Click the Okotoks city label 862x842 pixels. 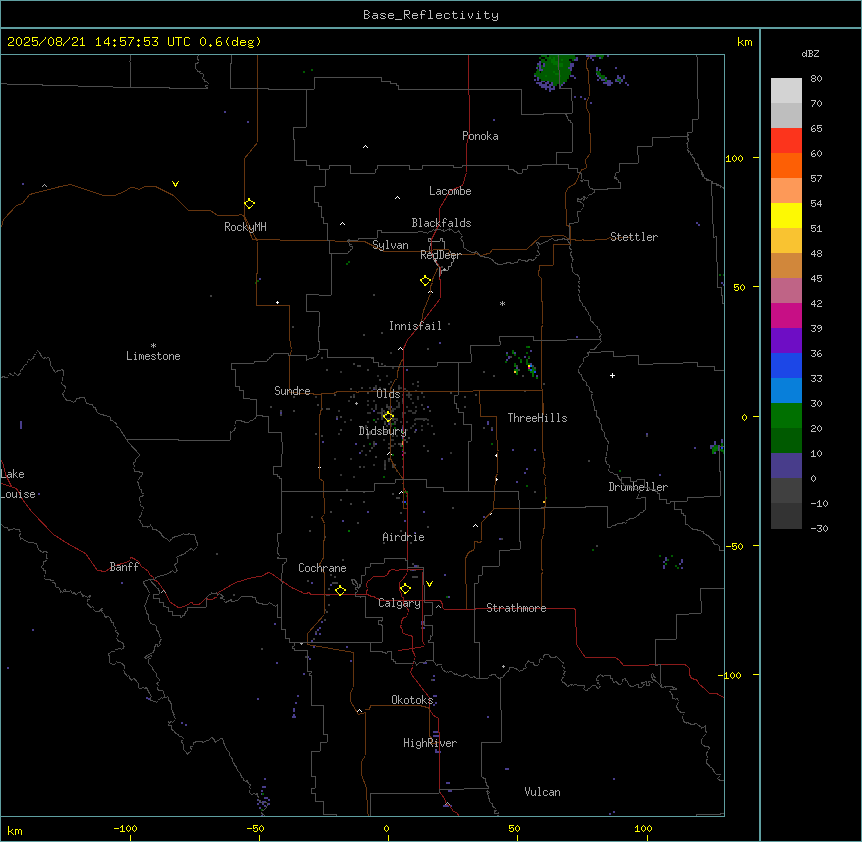(x=412, y=700)
